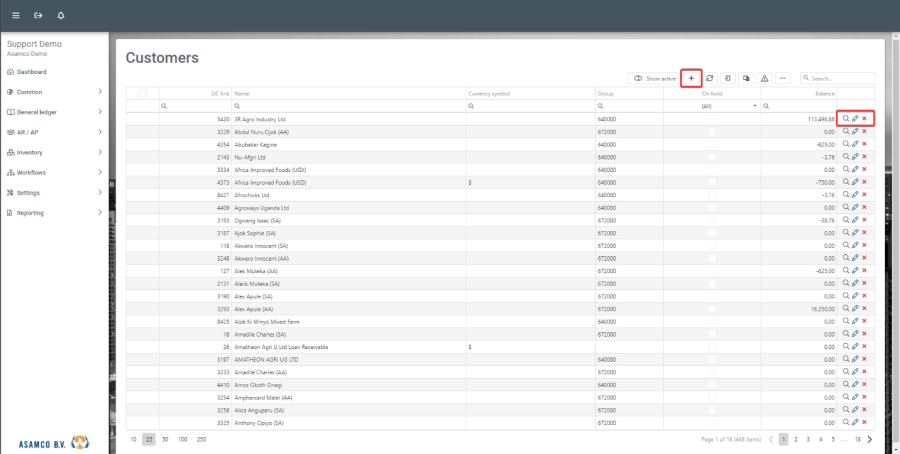The image size is (900, 454).
Task: Open the notifications bell
Action: pyautogui.click(x=61, y=16)
